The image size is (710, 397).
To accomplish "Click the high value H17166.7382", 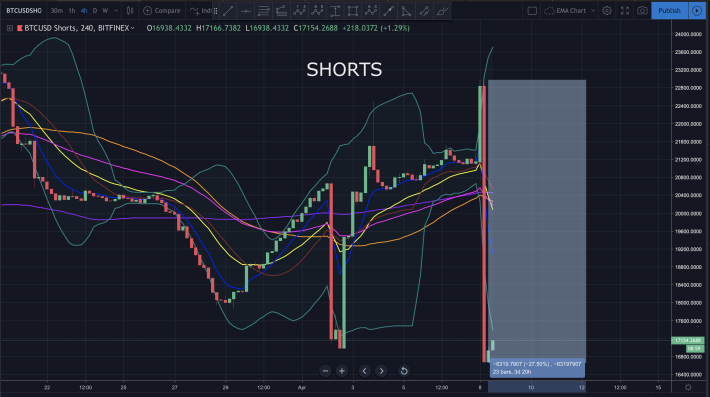I will 218,28.
